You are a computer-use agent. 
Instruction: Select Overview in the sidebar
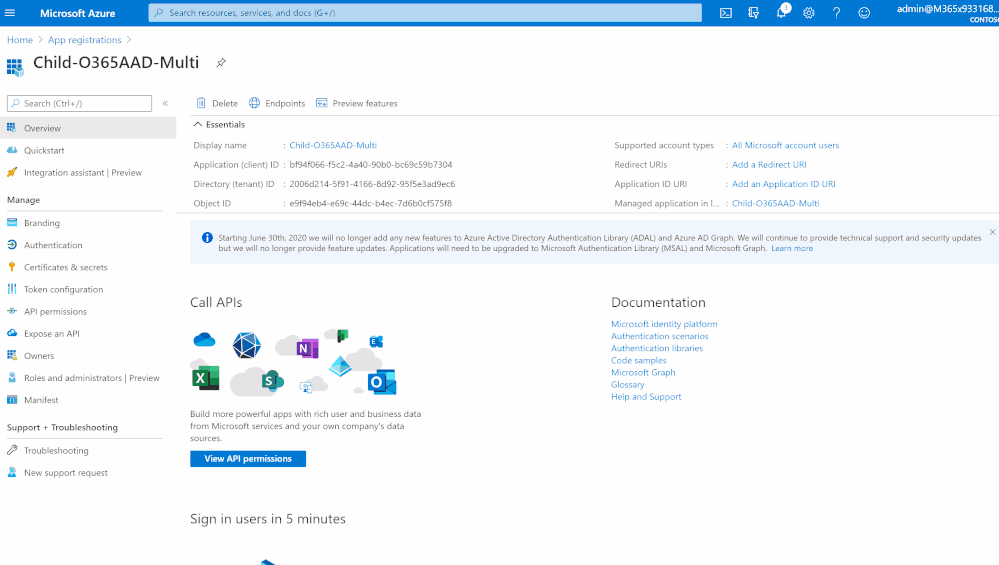88,128
